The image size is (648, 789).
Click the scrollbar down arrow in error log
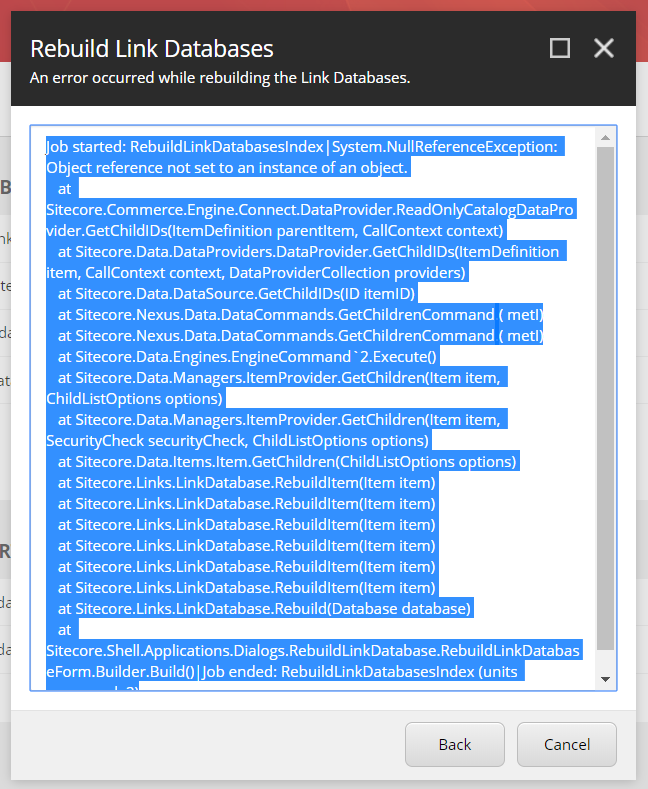tap(605, 679)
